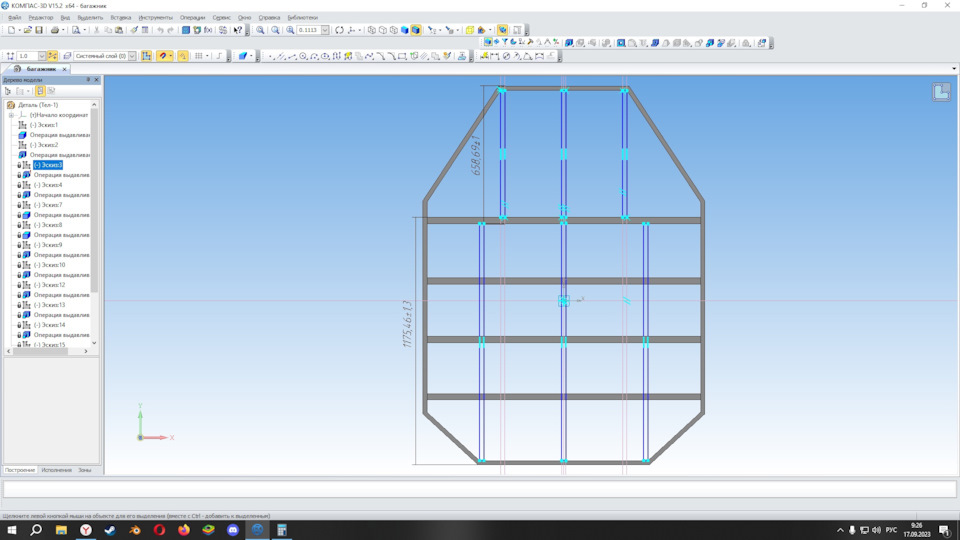Click the extrude operation icon in the 3D toolbar
Image resolution: width=960 pixels, height=540 pixels.
coord(569,43)
